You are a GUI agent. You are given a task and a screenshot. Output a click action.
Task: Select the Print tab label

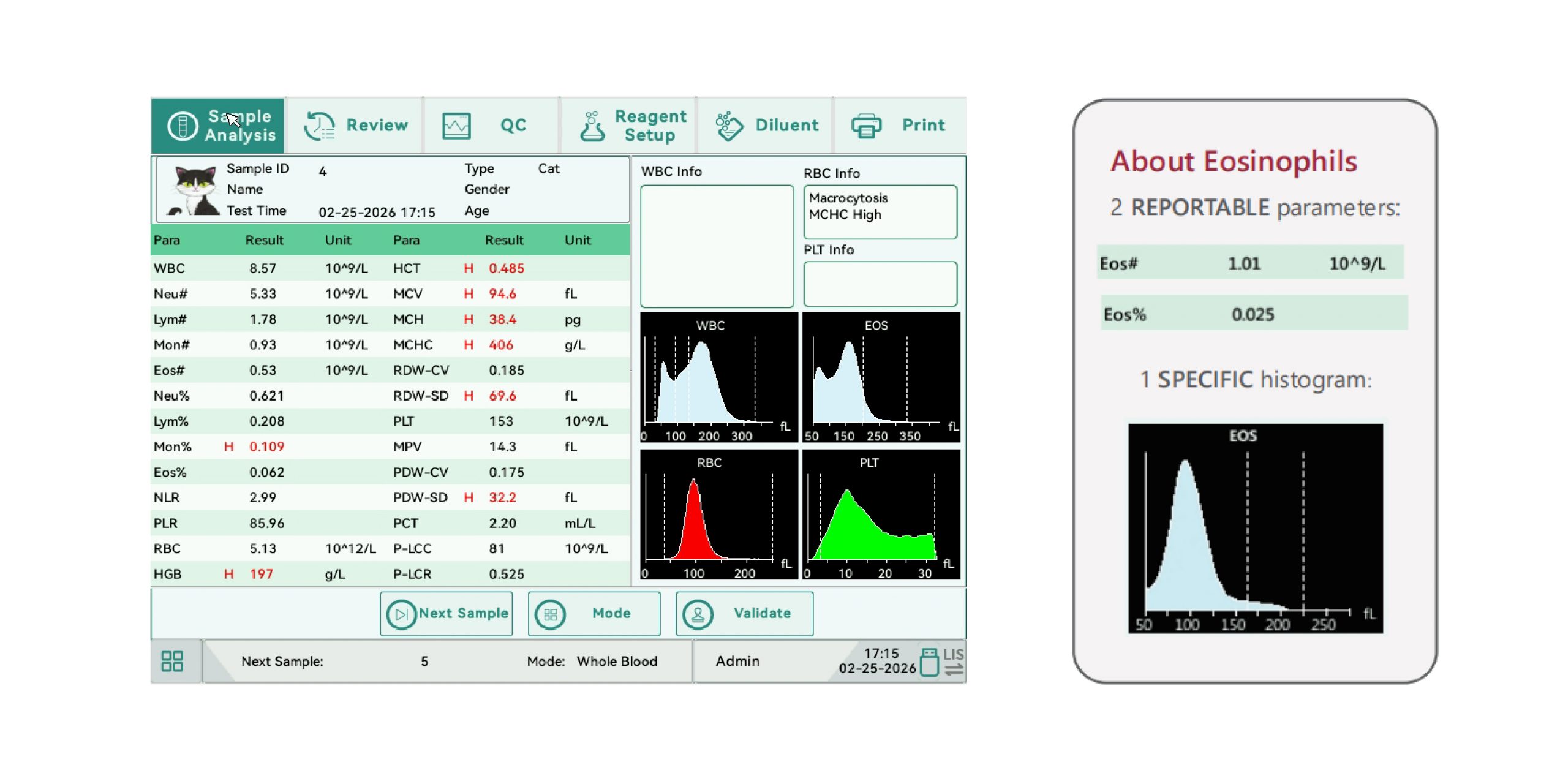pyautogui.click(x=923, y=126)
